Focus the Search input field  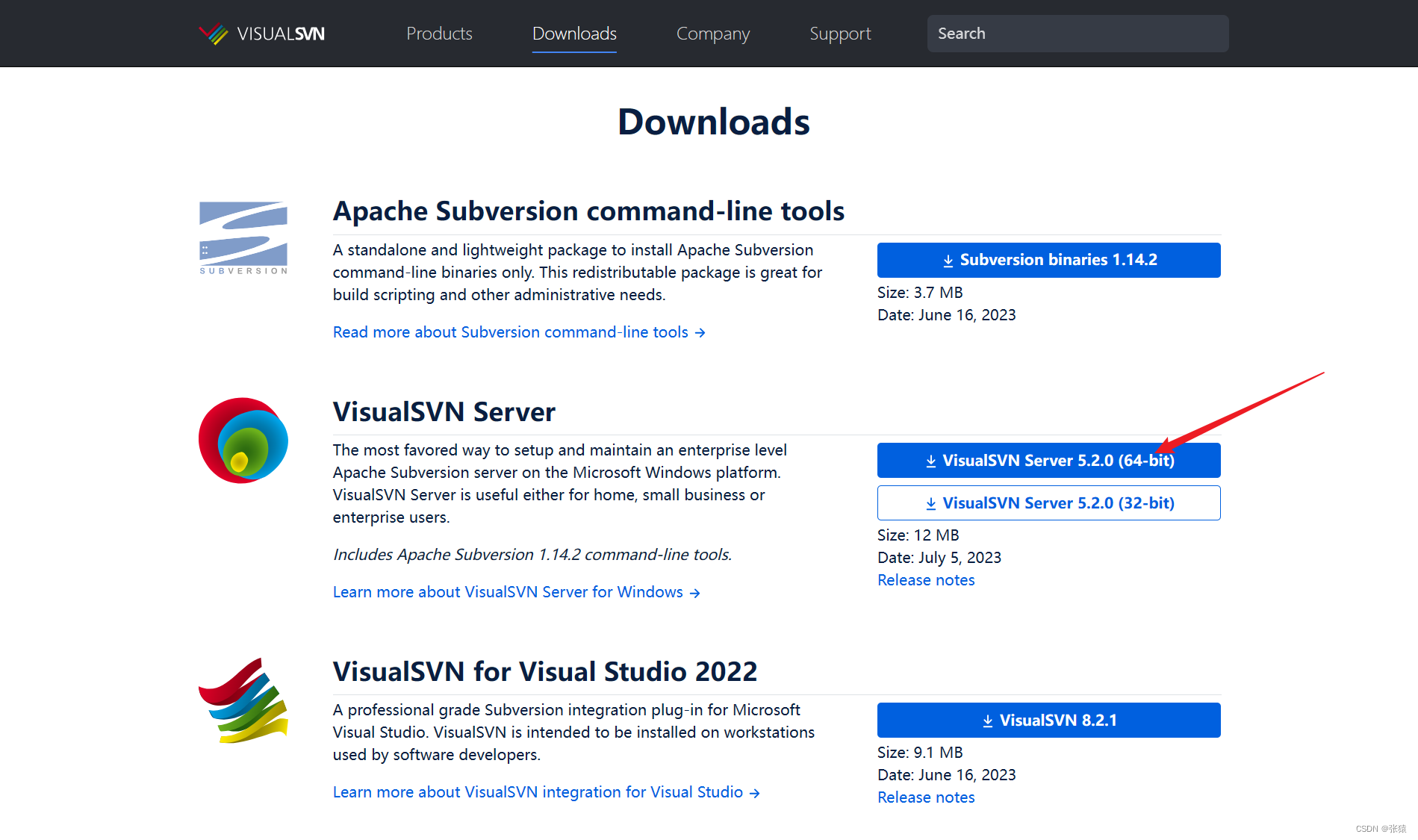coord(1078,34)
